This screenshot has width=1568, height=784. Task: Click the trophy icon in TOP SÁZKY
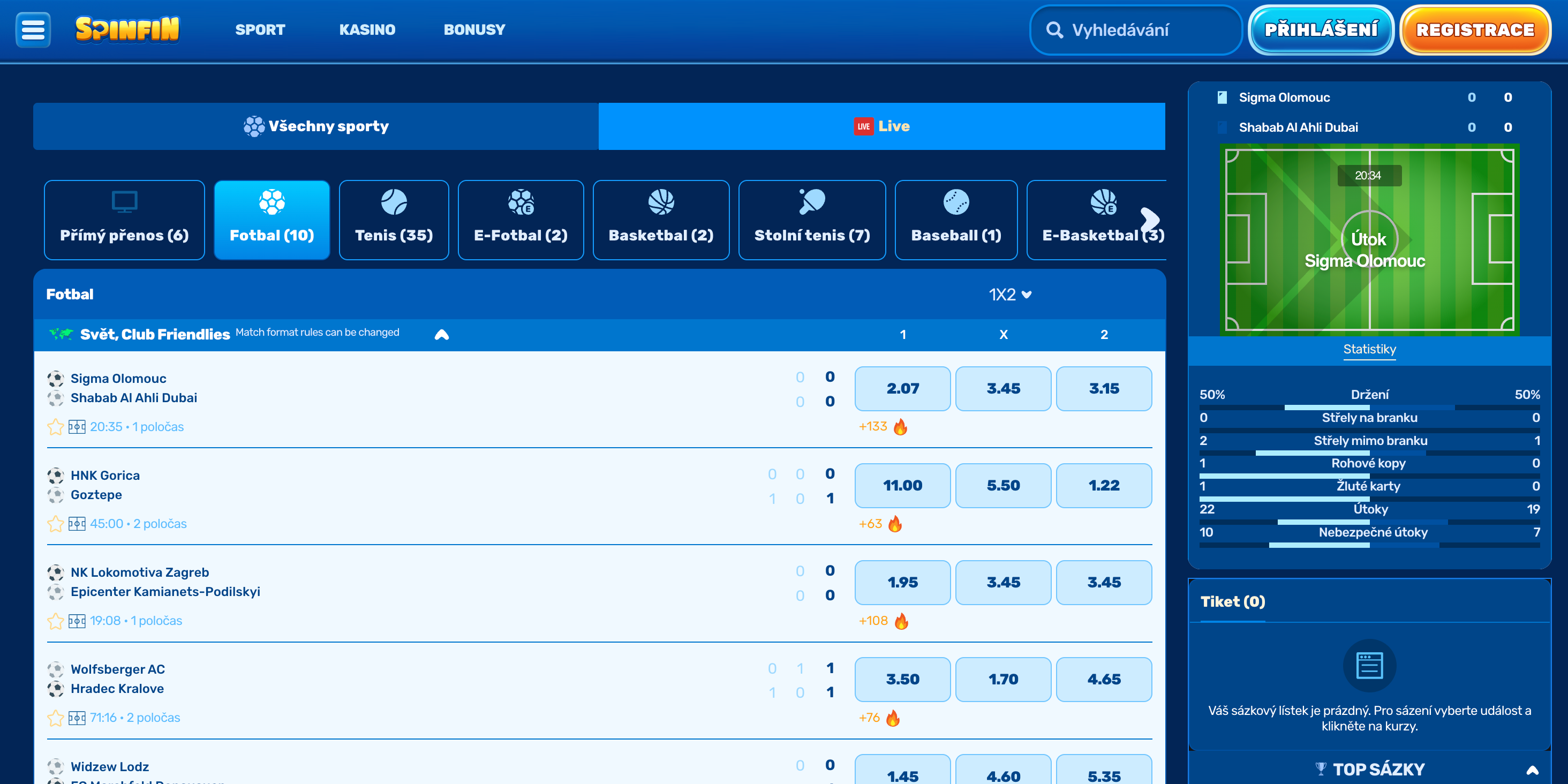point(1320,769)
